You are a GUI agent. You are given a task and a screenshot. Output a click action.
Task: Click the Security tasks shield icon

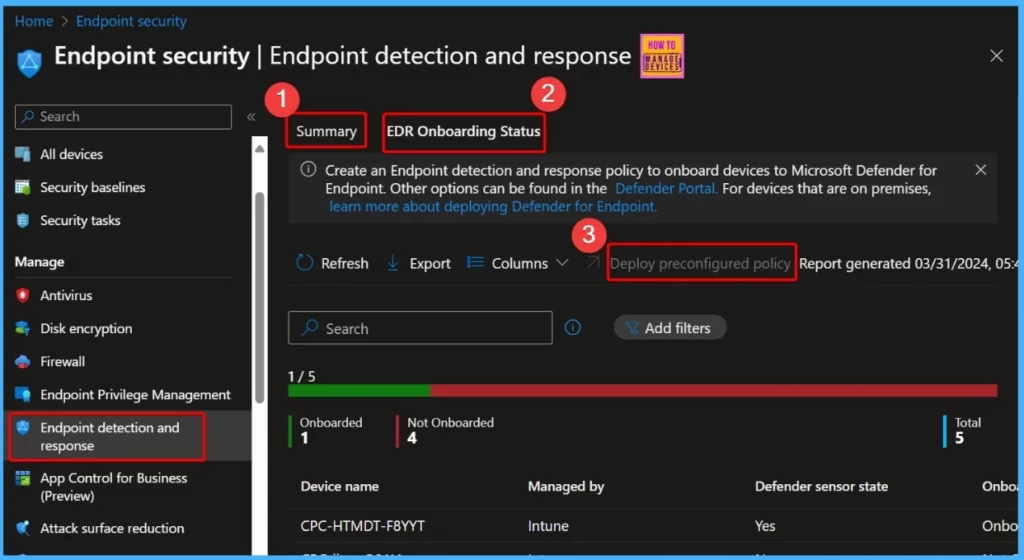[x=23, y=221]
